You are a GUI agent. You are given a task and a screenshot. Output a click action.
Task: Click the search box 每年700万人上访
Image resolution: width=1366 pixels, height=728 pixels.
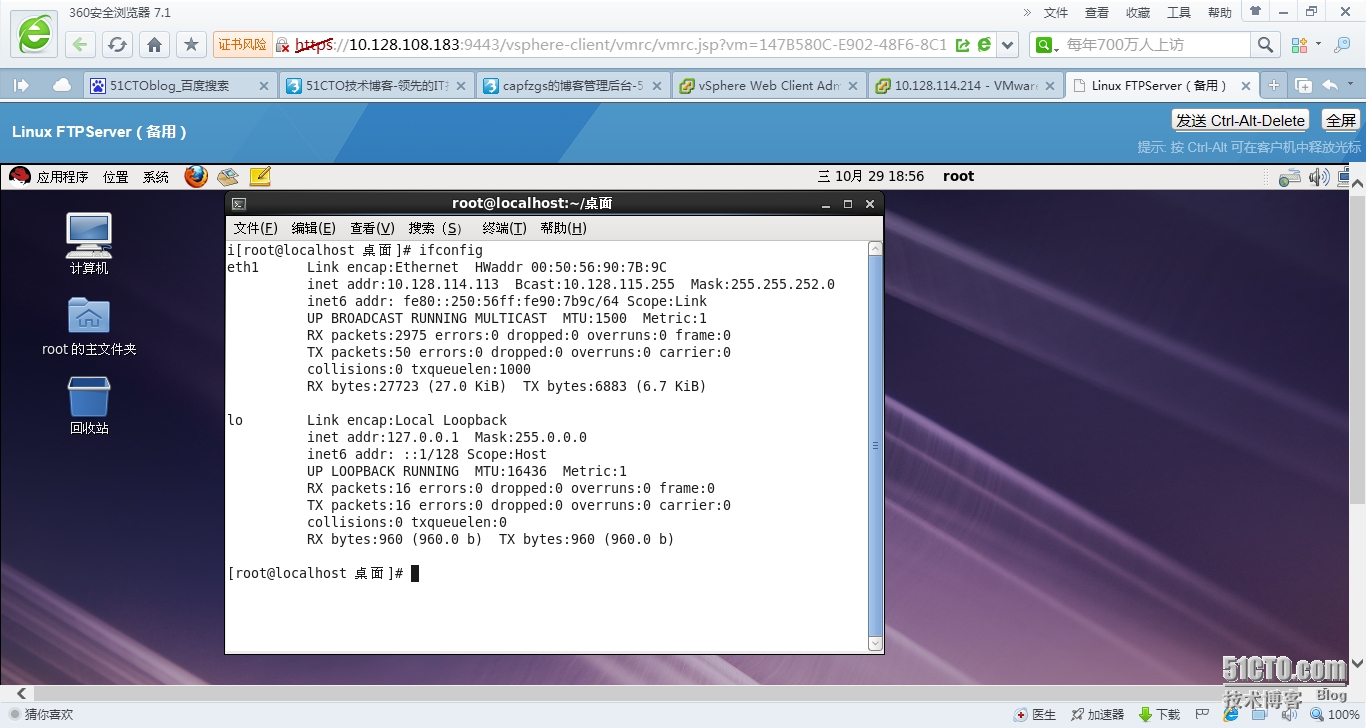1155,45
